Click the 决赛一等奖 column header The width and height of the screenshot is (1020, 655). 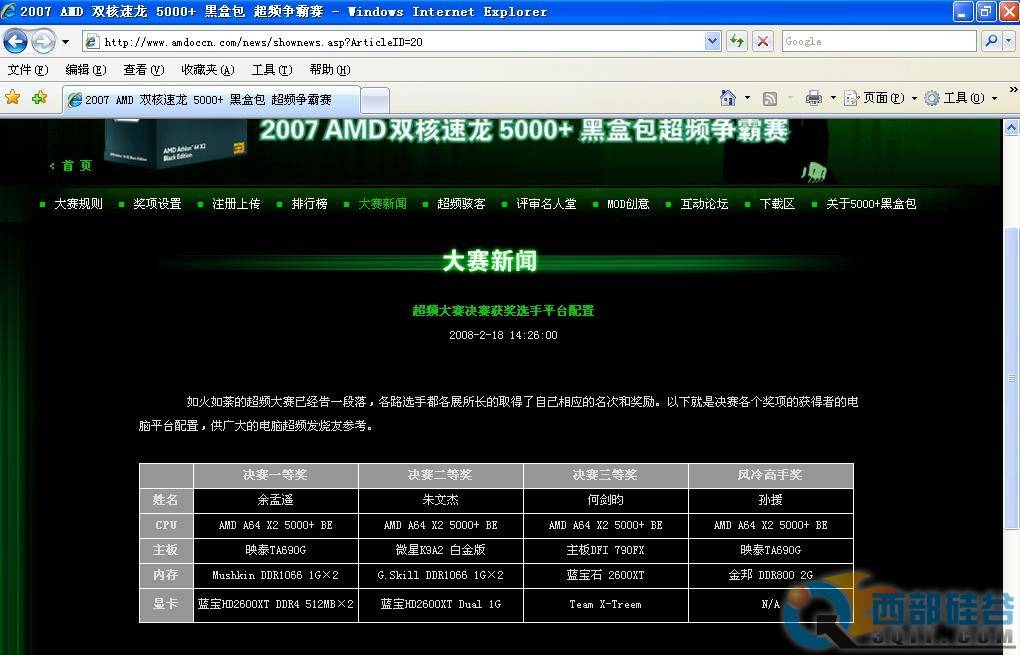pyautogui.click(x=275, y=475)
